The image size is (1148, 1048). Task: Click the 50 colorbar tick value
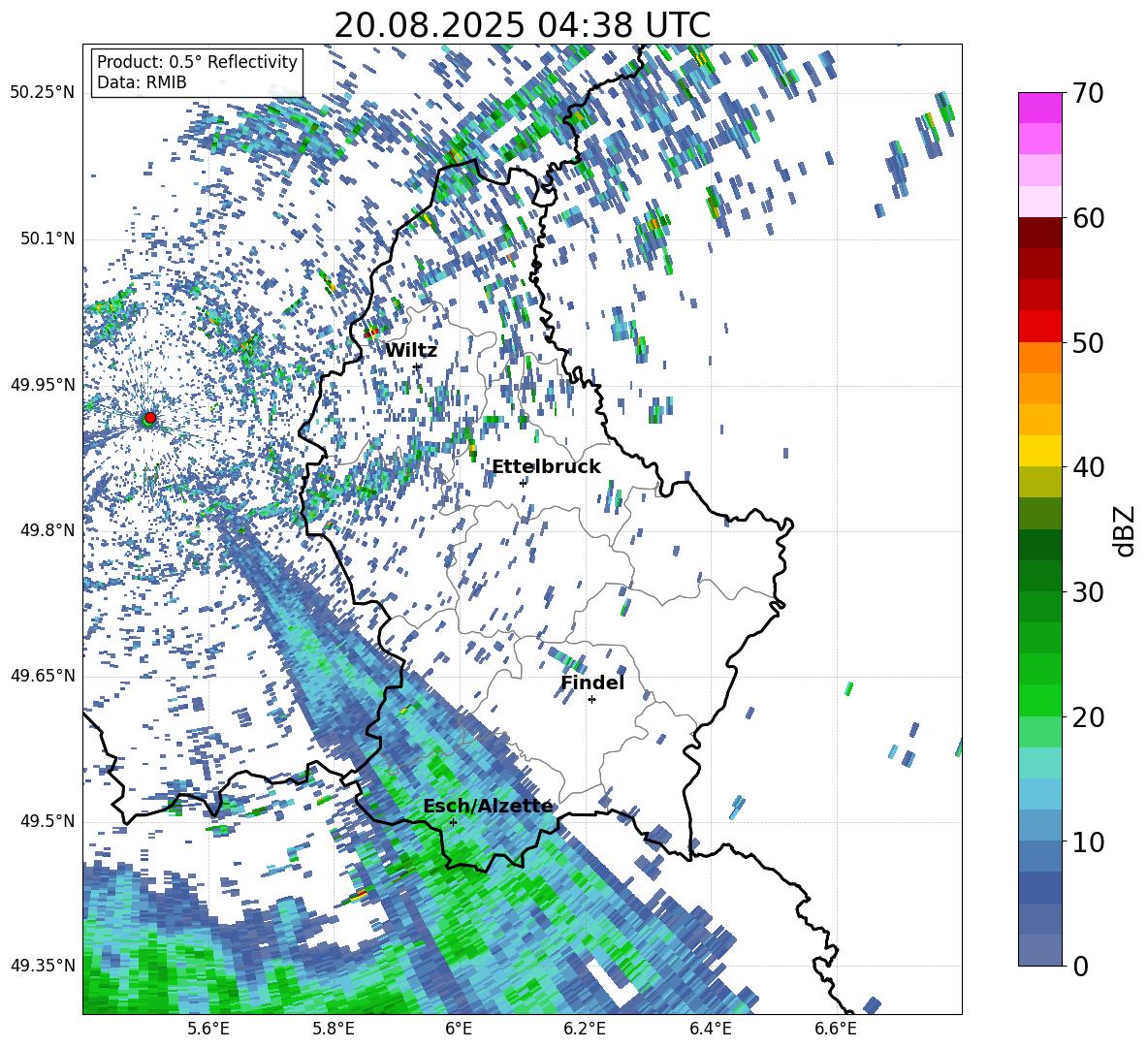click(x=1088, y=342)
